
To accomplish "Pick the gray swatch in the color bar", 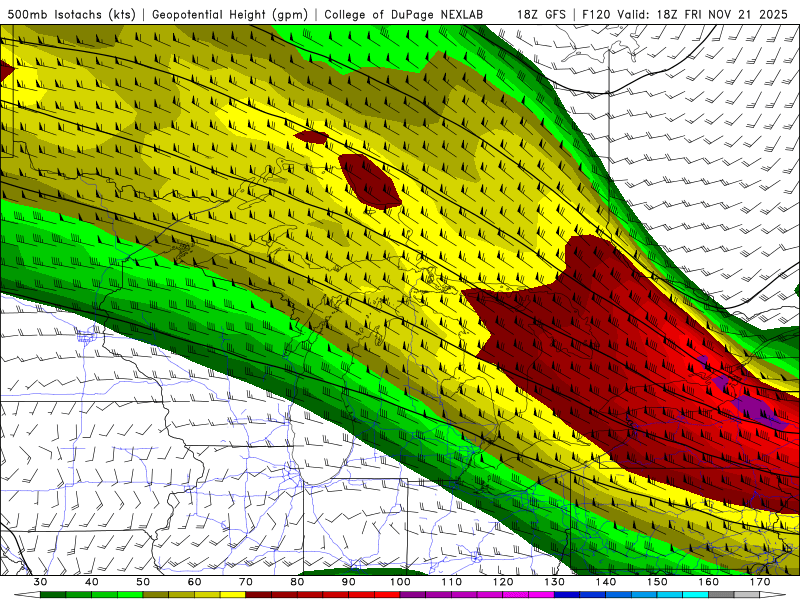I will click(x=721, y=594).
